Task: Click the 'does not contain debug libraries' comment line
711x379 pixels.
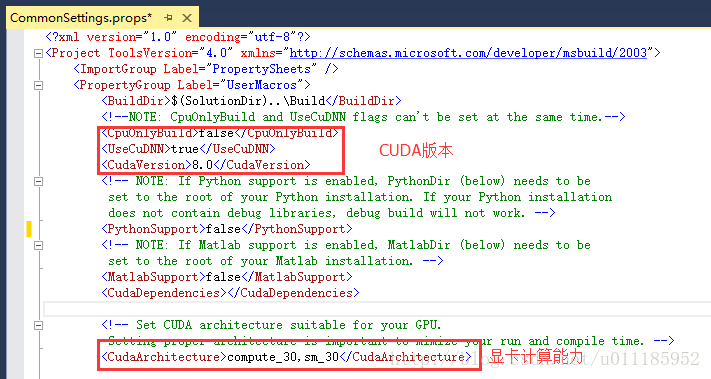Action: tap(331, 213)
